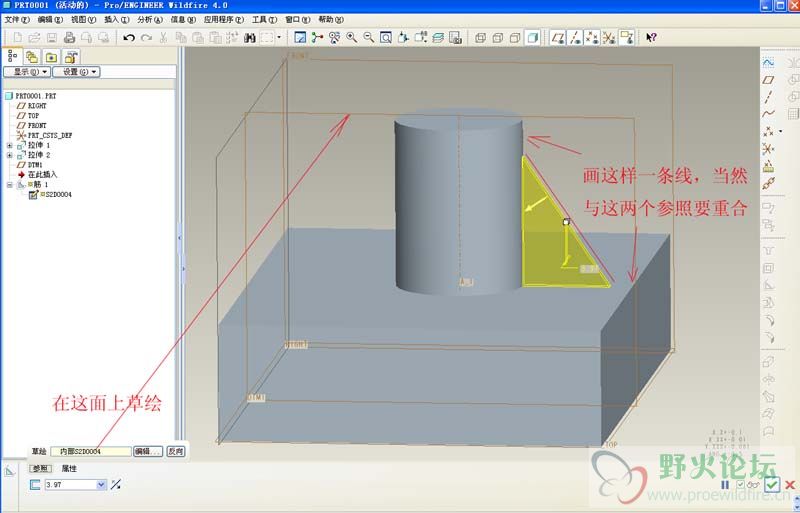
Task: Open the 插入 menu
Action: 116,19
